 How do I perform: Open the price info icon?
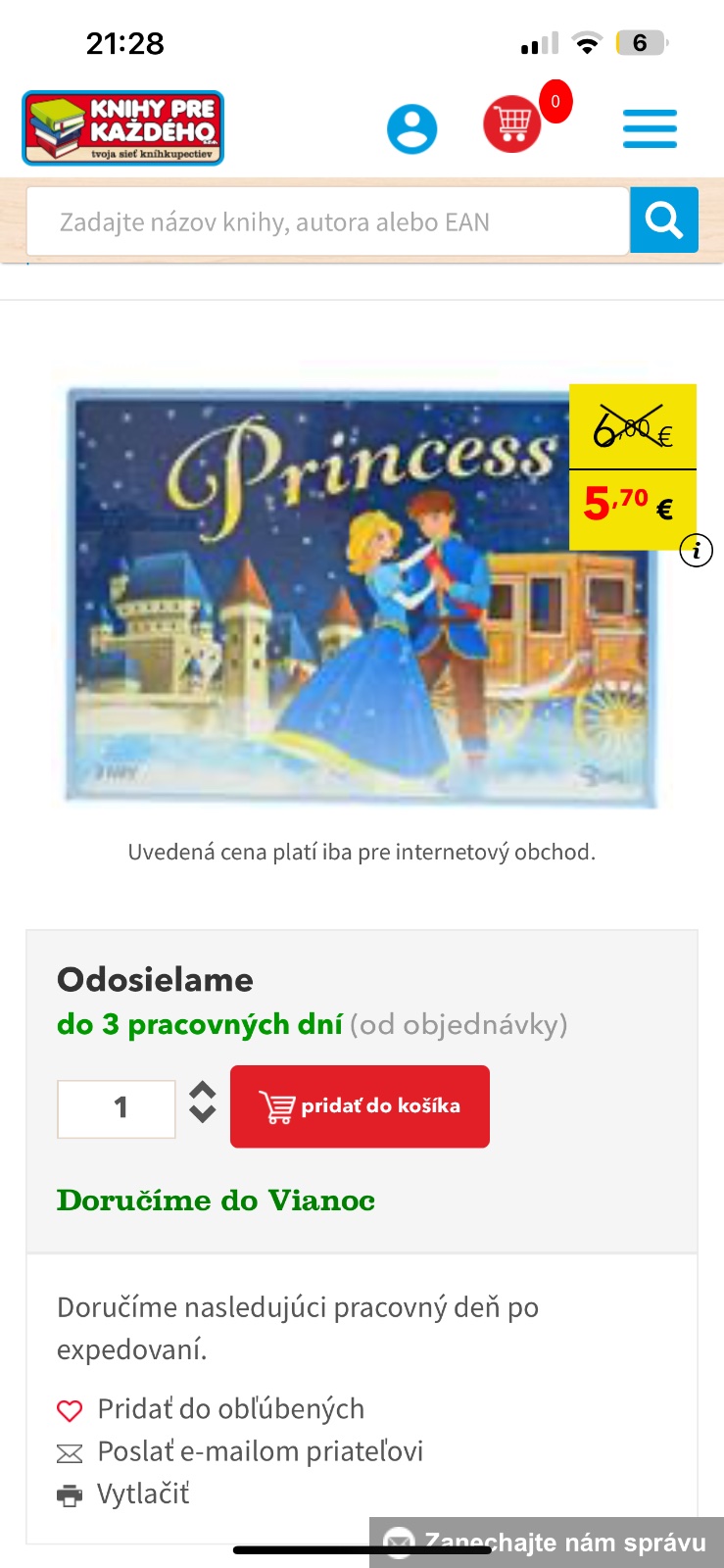[x=696, y=551]
